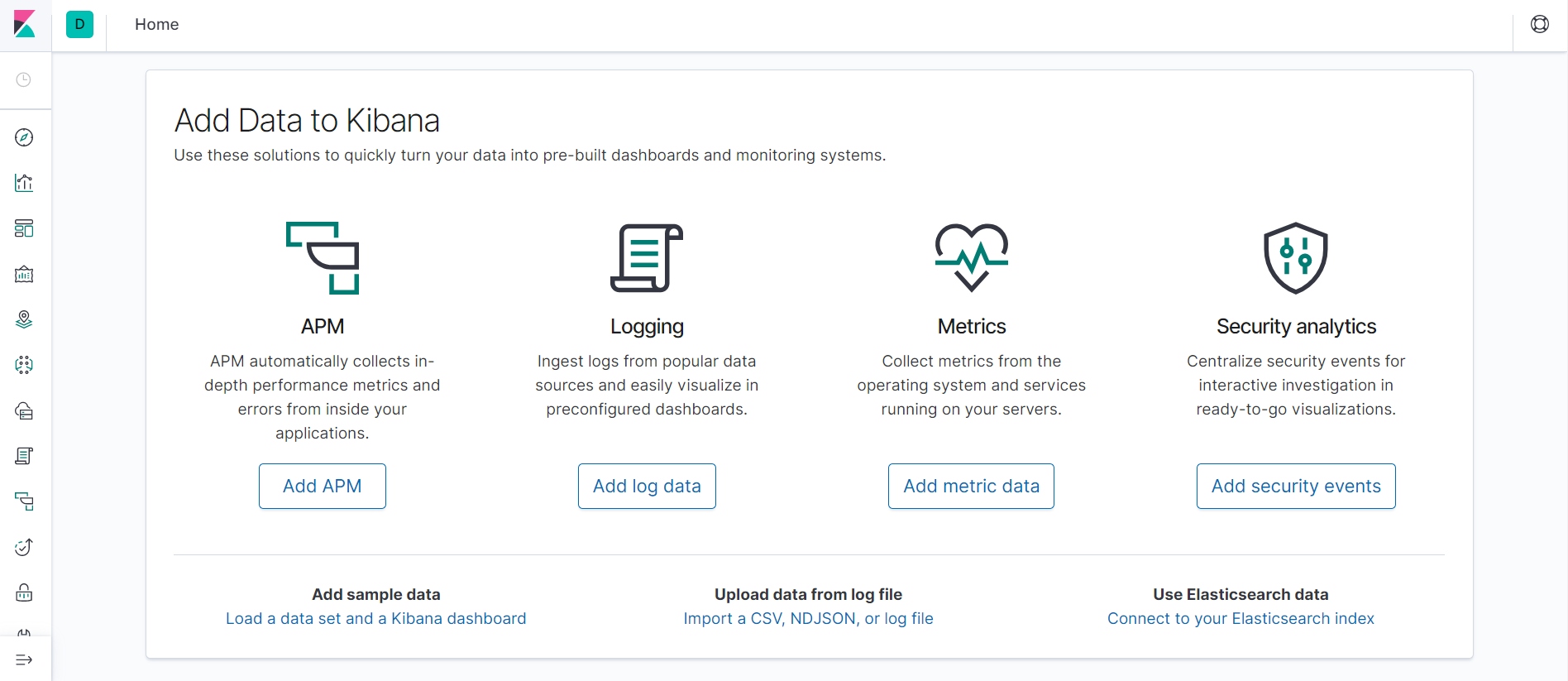Open Machine Learning icon in sidebar
Image resolution: width=1568 pixels, height=681 pixels.
[x=24, y=365]
